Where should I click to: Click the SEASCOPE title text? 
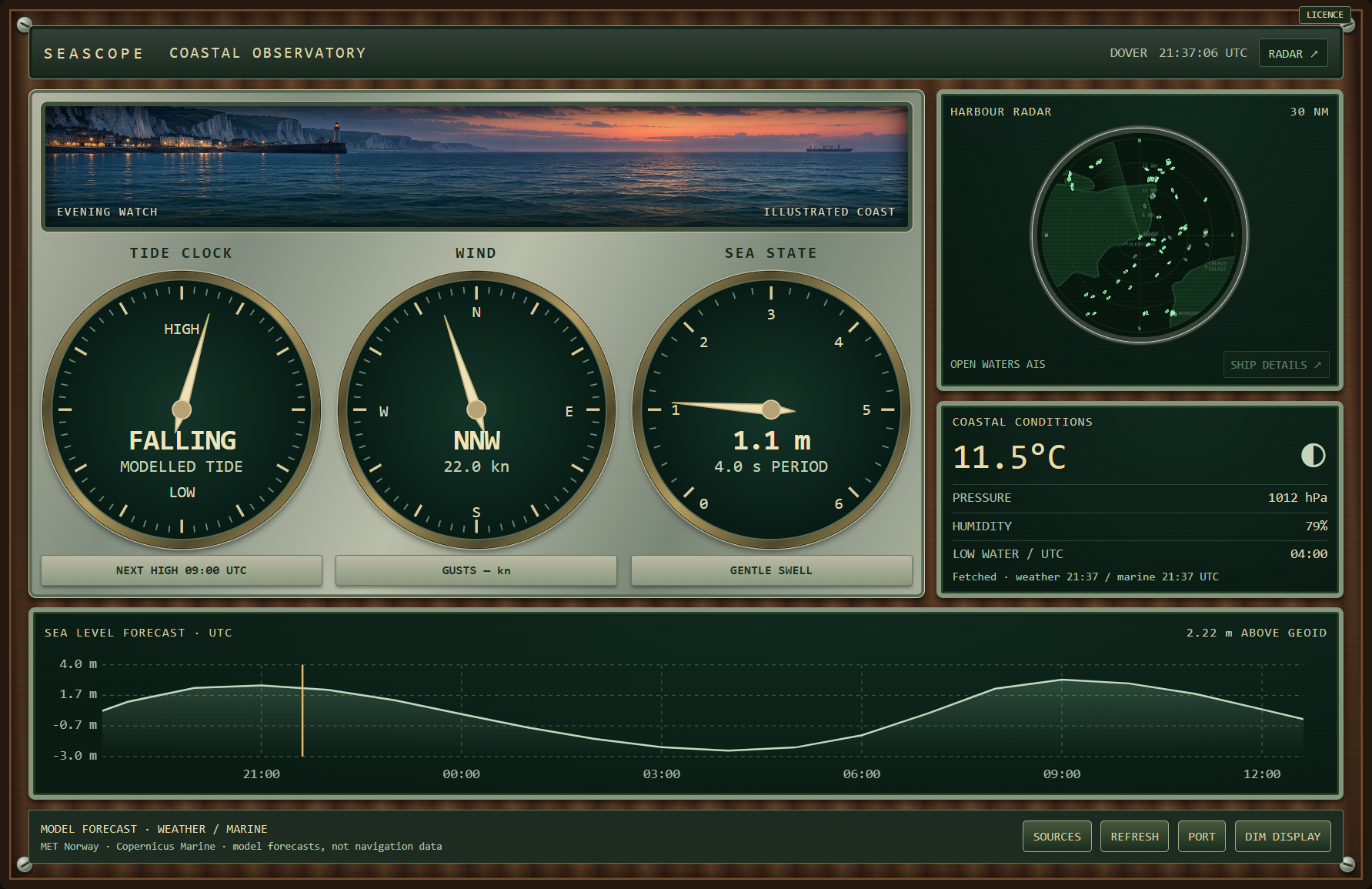[x=94, y=53]
